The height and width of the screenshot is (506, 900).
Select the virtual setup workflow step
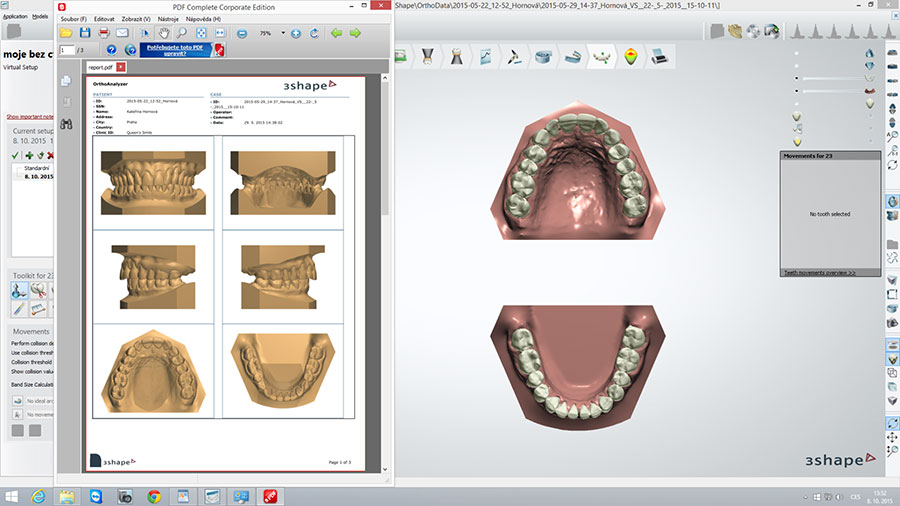601,56
